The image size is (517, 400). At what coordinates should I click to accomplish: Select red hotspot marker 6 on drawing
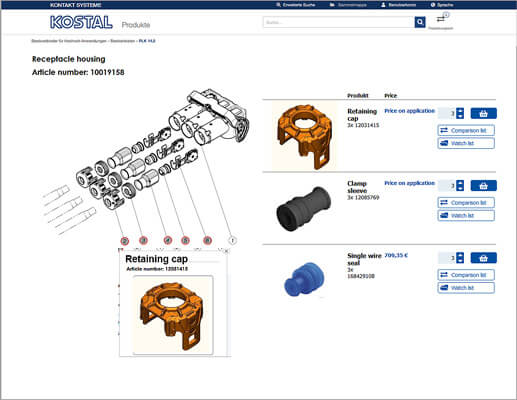[207, 240]
